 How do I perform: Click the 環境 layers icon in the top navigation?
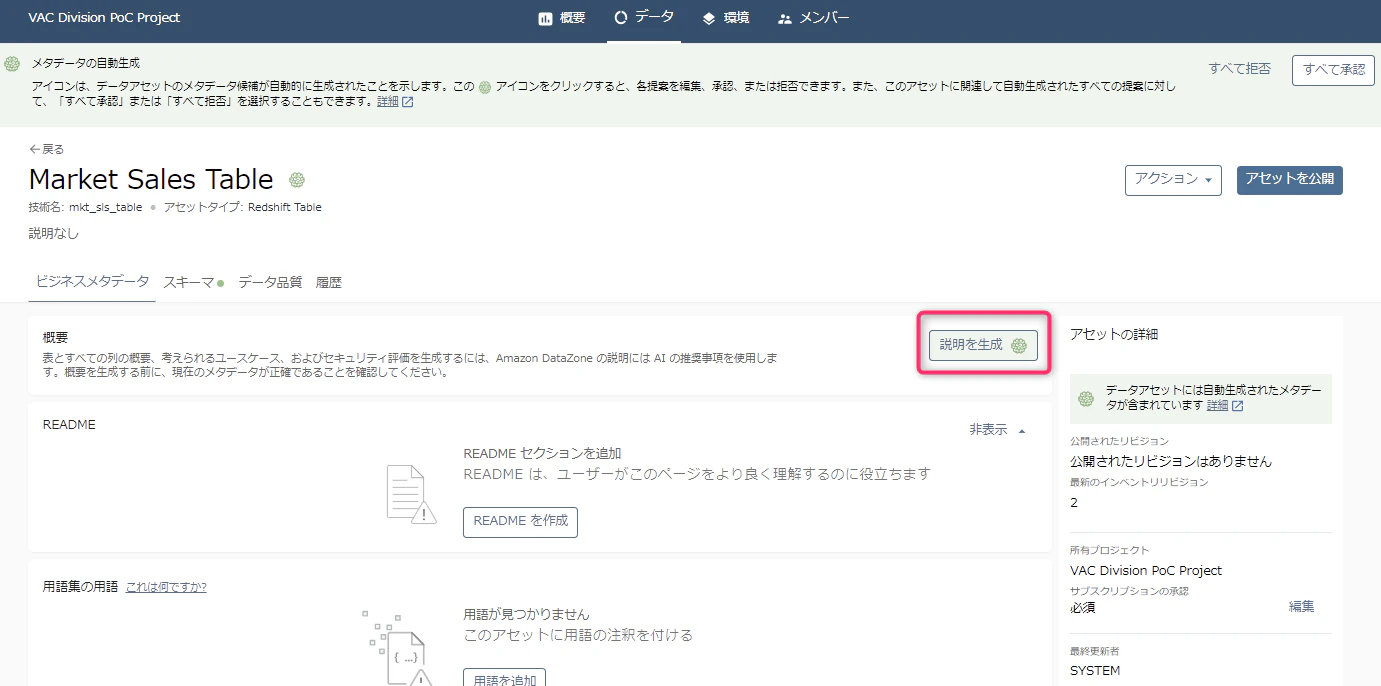pyautogui.click(x=709, y=18)
